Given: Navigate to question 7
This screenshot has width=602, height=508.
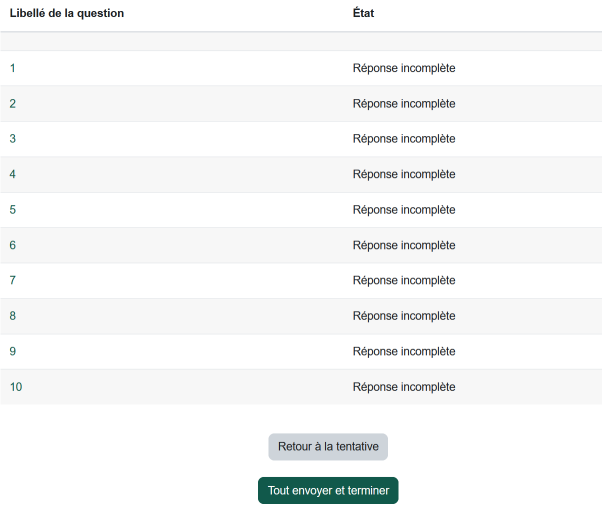Looking at the screenshot, I should (13, 281).
